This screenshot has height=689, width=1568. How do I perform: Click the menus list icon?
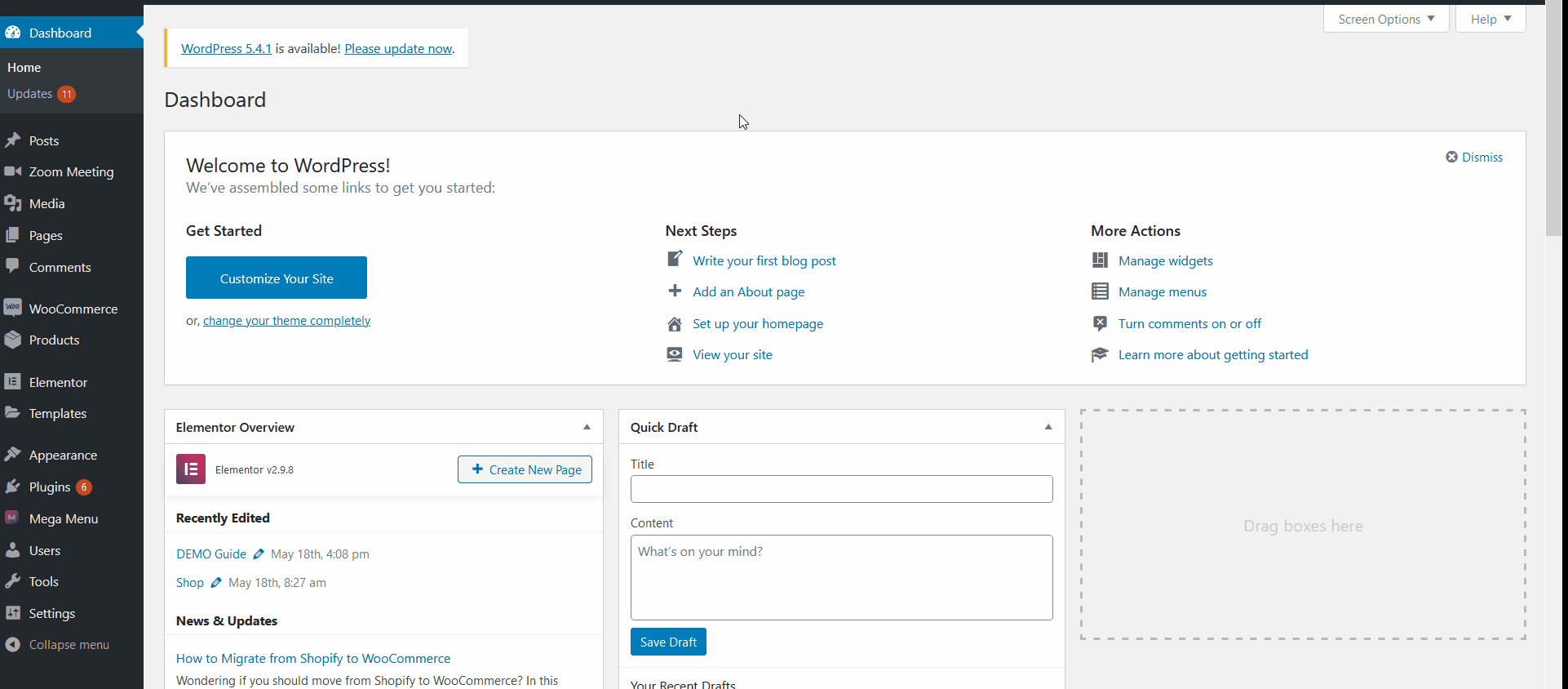(1100, 291)
